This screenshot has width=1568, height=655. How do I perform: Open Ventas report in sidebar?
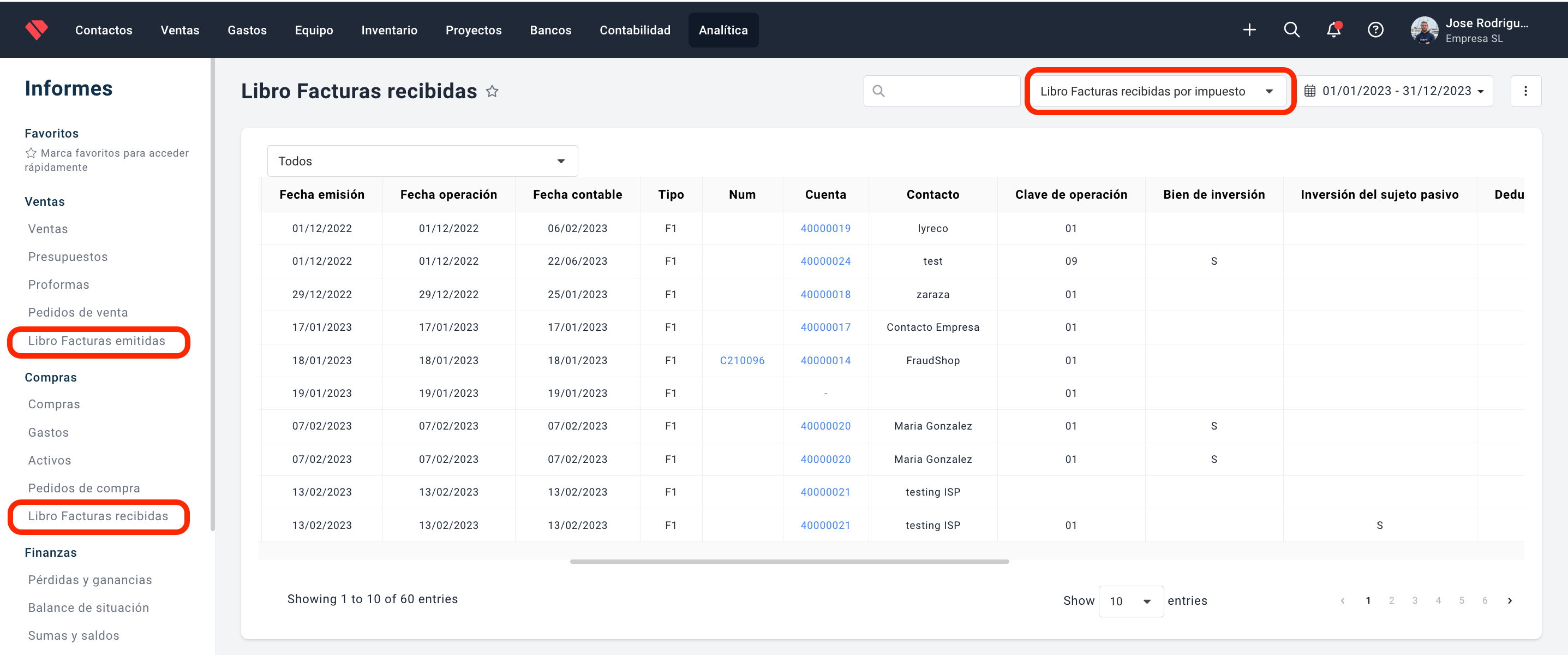click(47, 229)
